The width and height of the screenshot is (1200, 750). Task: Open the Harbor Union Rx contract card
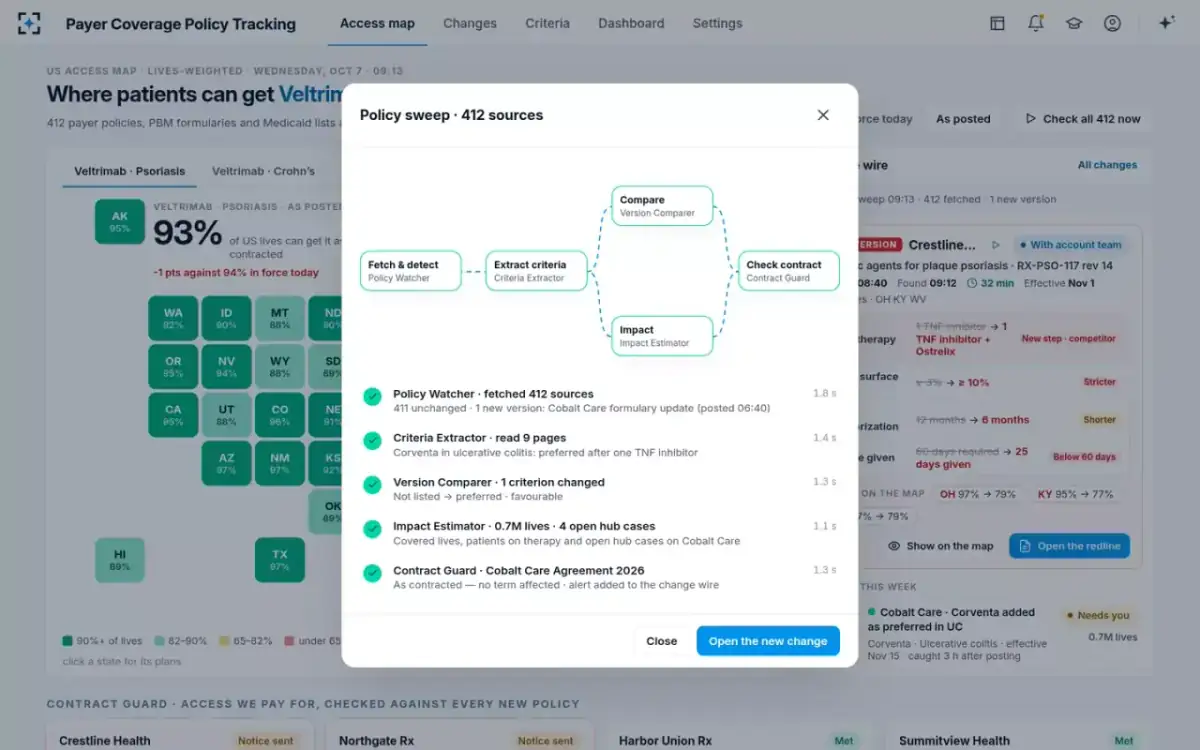(x=739, y=736)
